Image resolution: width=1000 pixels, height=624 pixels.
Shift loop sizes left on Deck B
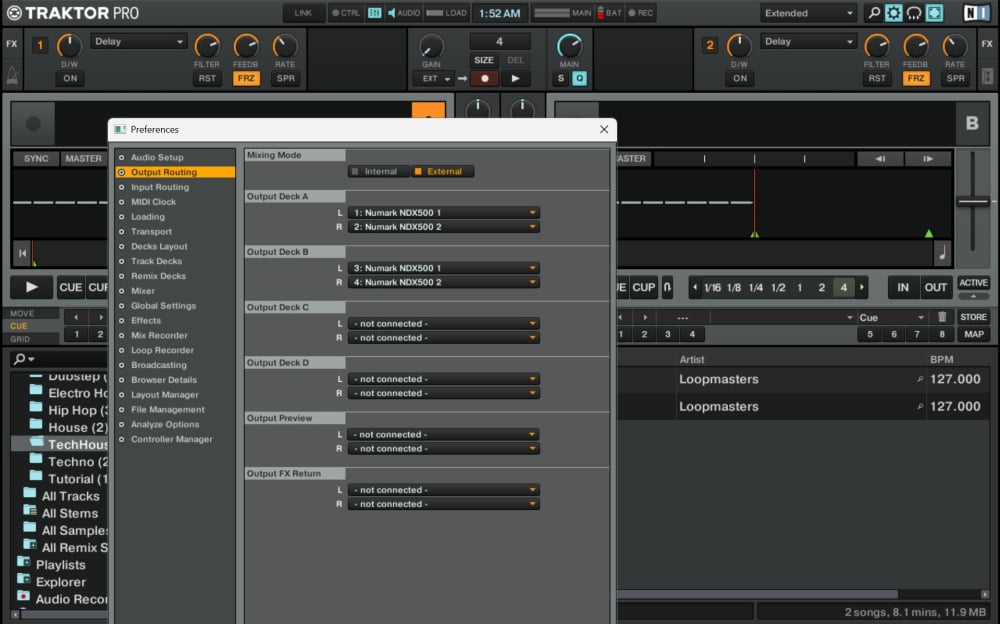tap(695, 287)
